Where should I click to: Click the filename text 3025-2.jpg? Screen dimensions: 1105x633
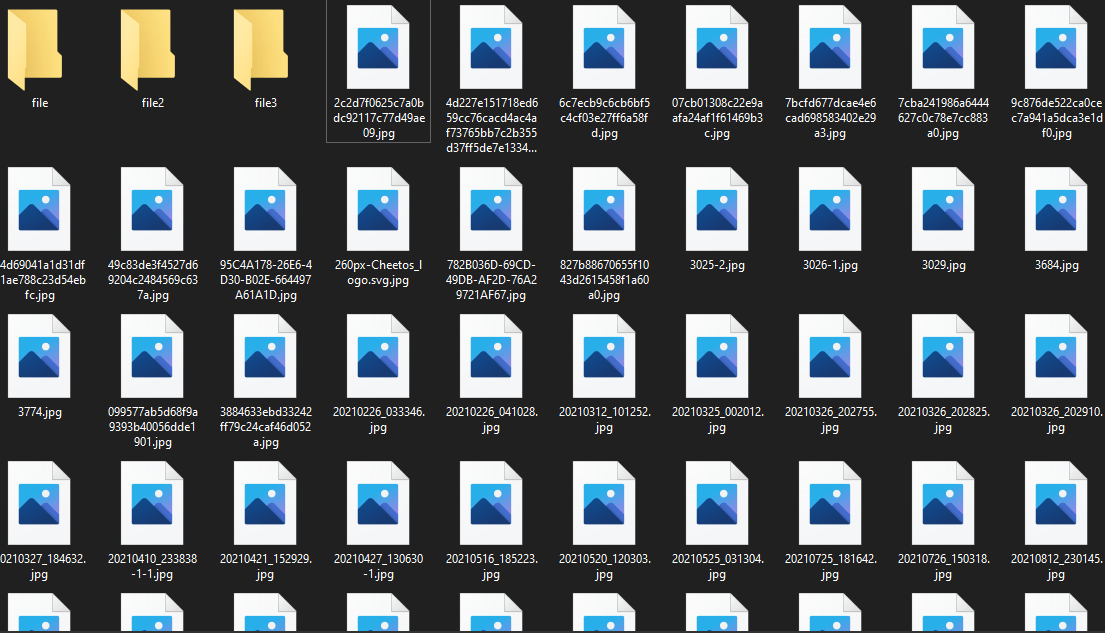click(x=717, y=265)
